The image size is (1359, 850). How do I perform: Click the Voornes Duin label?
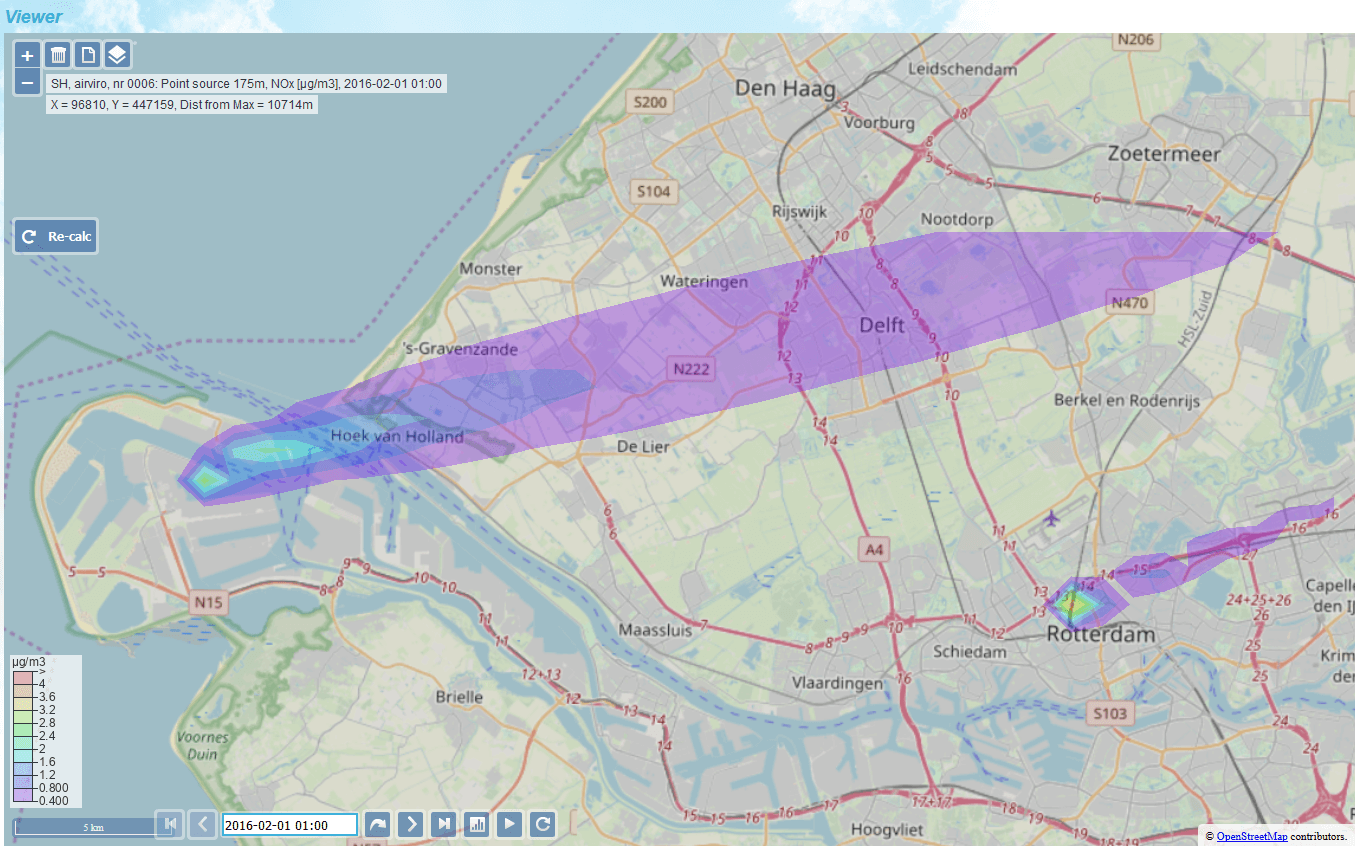coord(204,746)
